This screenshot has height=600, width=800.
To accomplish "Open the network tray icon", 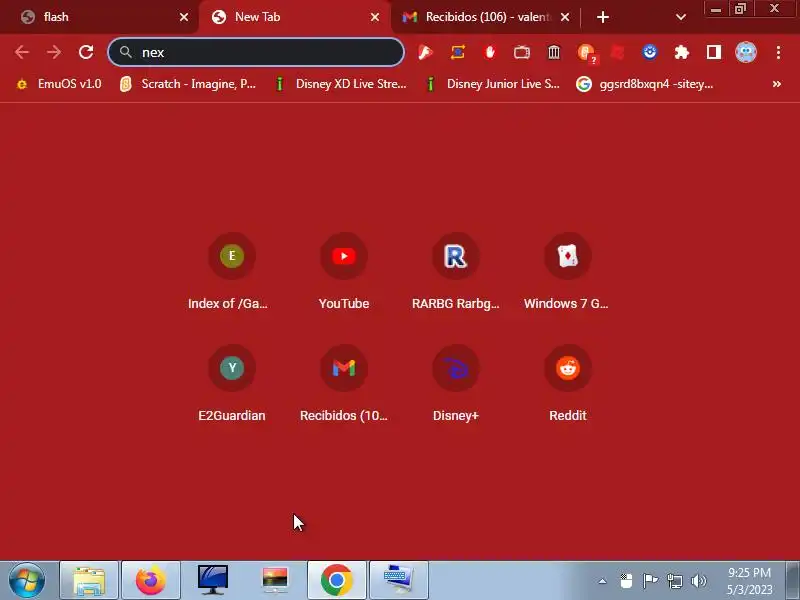I will 674,581.
